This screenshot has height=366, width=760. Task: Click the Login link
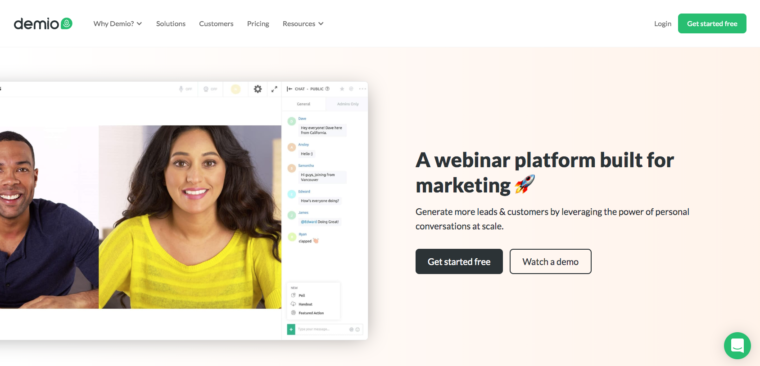(663, 23)
